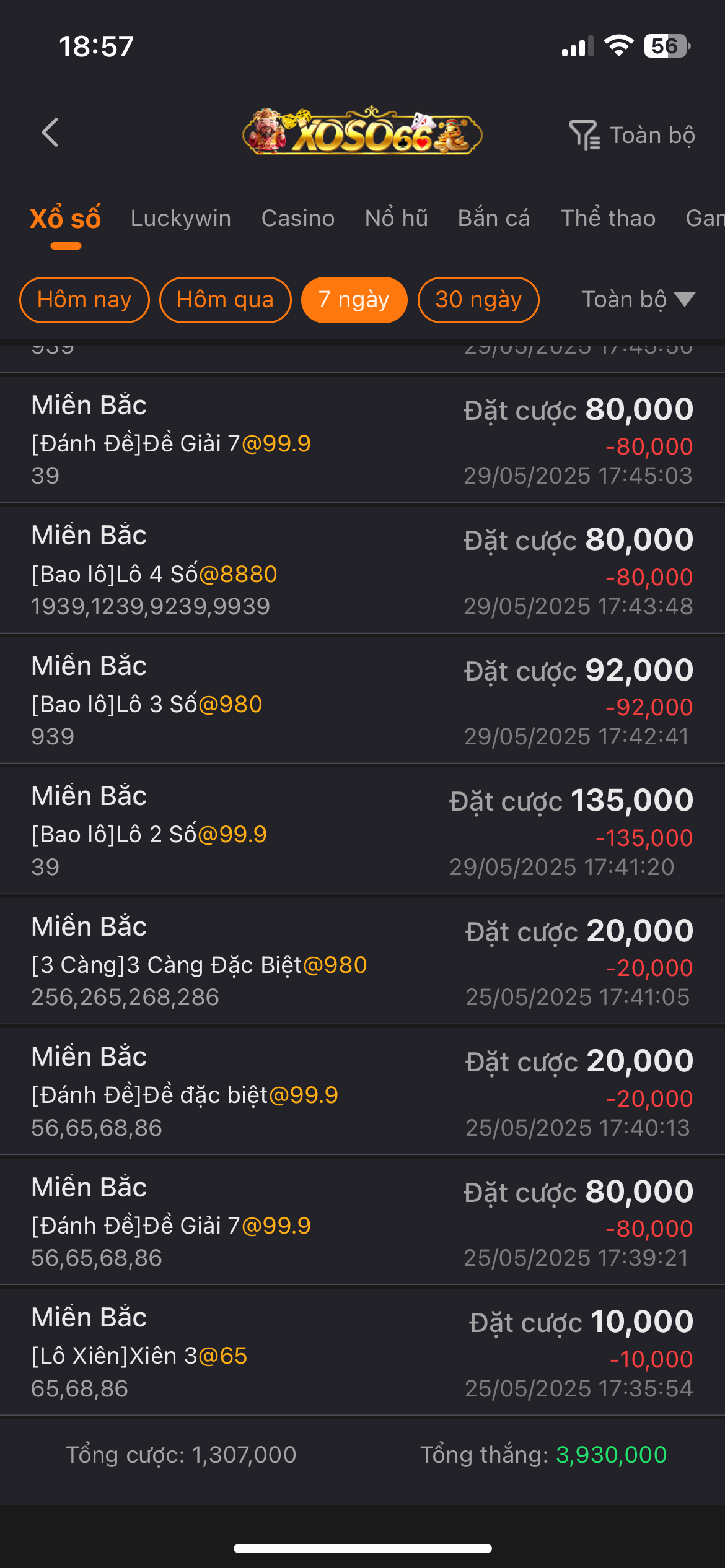This screenshot has width=725, height=1568.
Task: Switch to the Casino tab
Action: (x=298, y=218)
